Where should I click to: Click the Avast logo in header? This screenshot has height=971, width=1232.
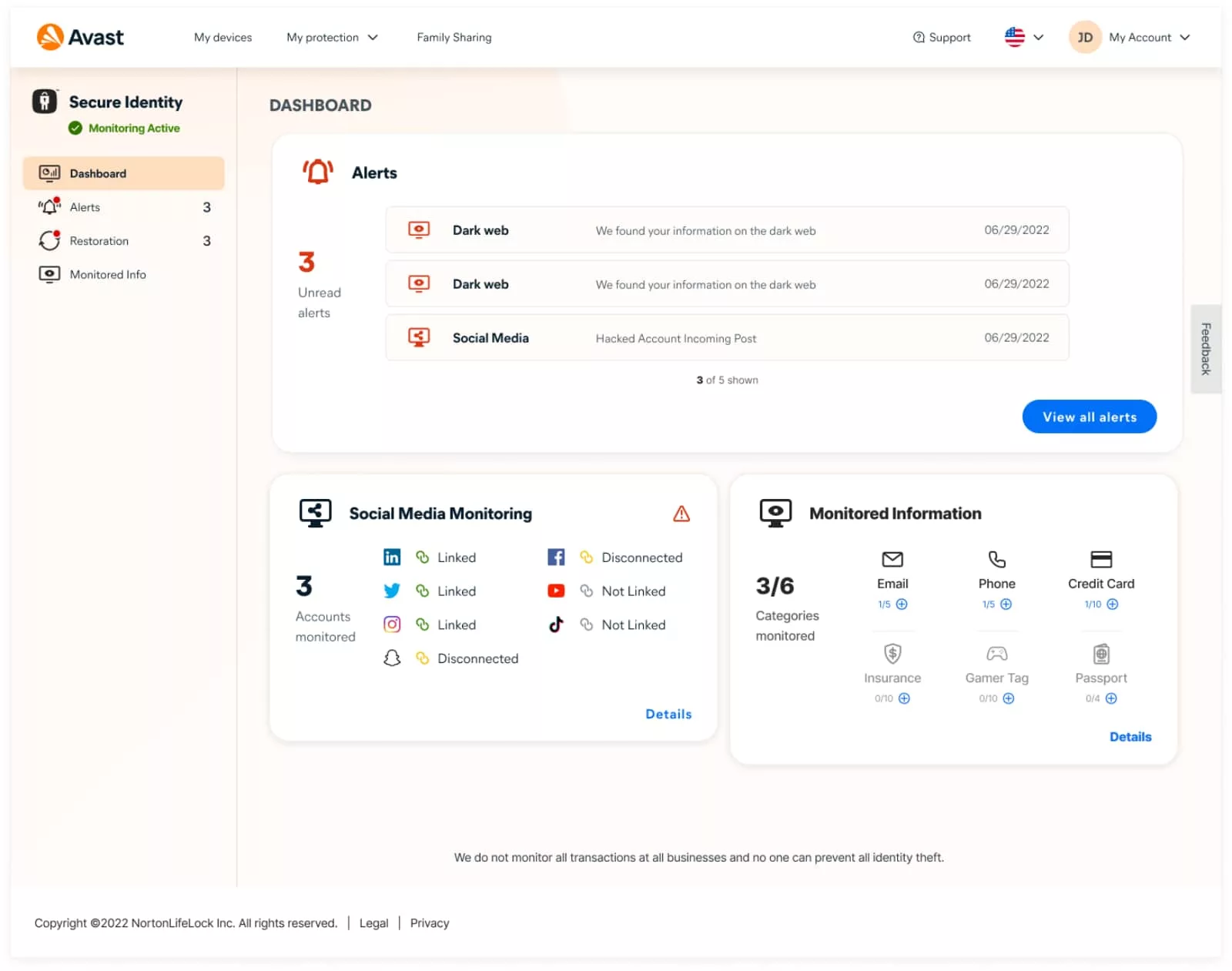(x=80, y=37)
